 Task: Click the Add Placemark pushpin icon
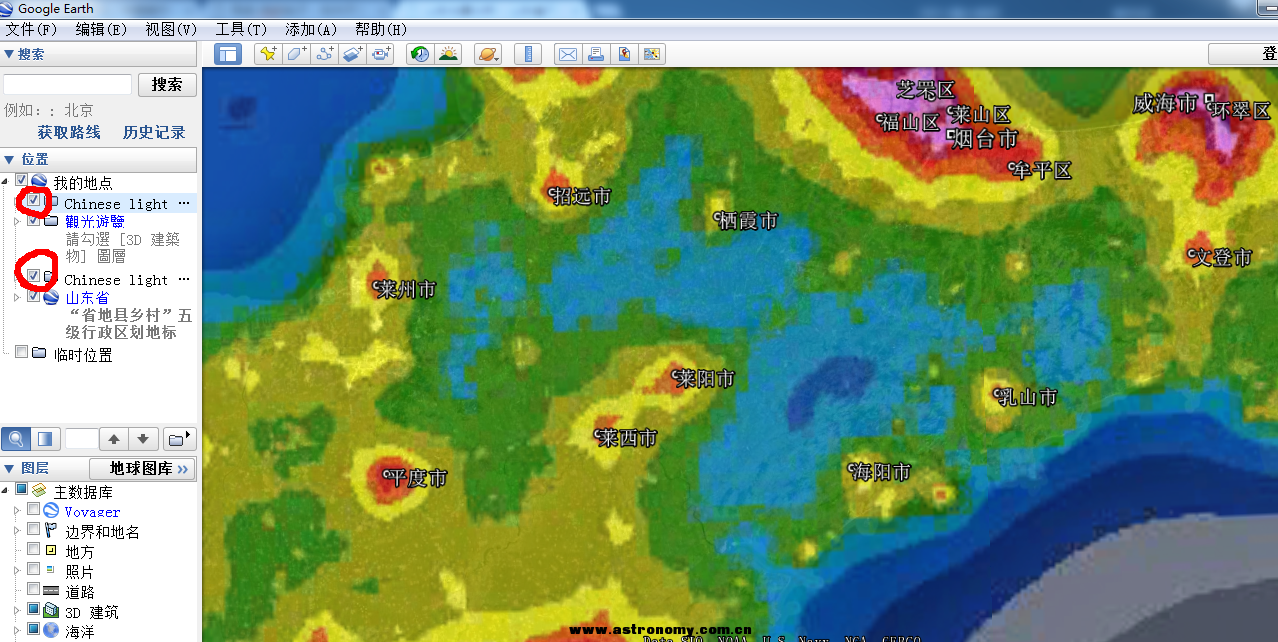coord(267,54)
